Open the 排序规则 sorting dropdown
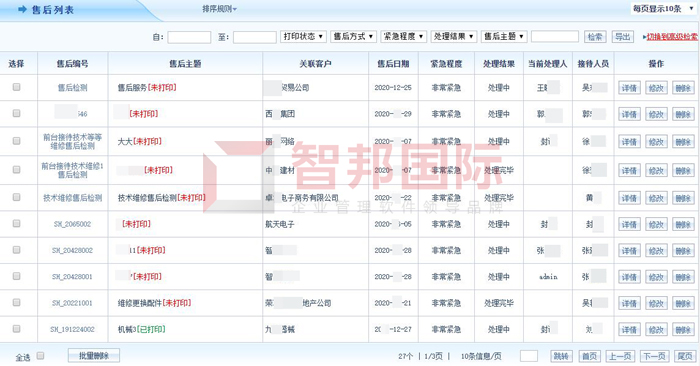 [x=219, y=9]
